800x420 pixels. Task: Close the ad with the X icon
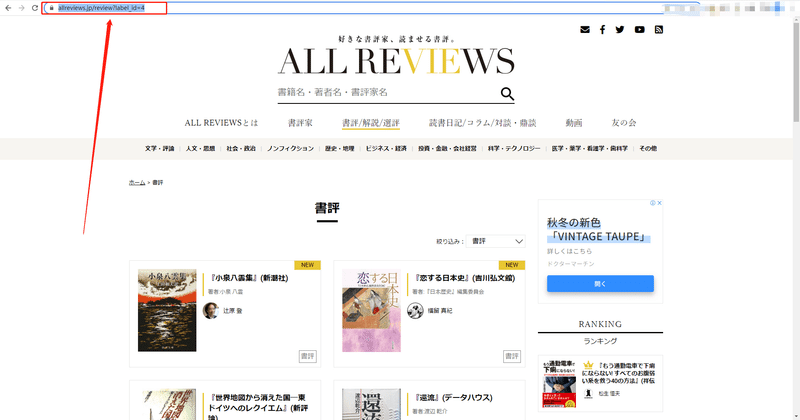659,203
